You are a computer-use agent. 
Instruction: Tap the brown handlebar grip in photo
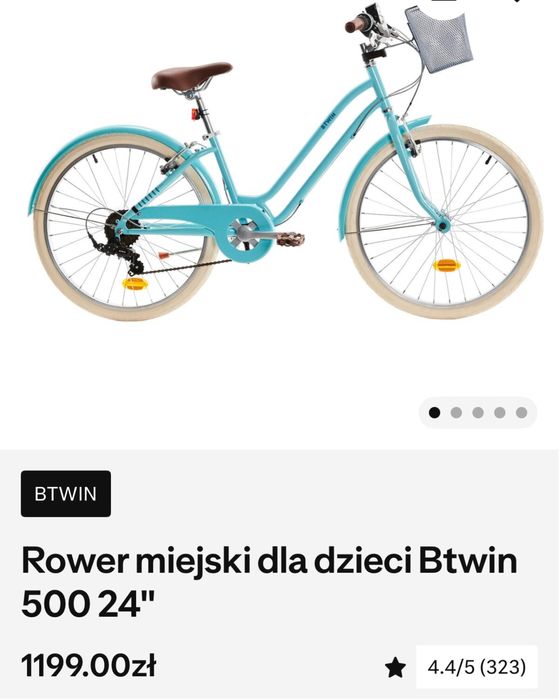[356, 25]
